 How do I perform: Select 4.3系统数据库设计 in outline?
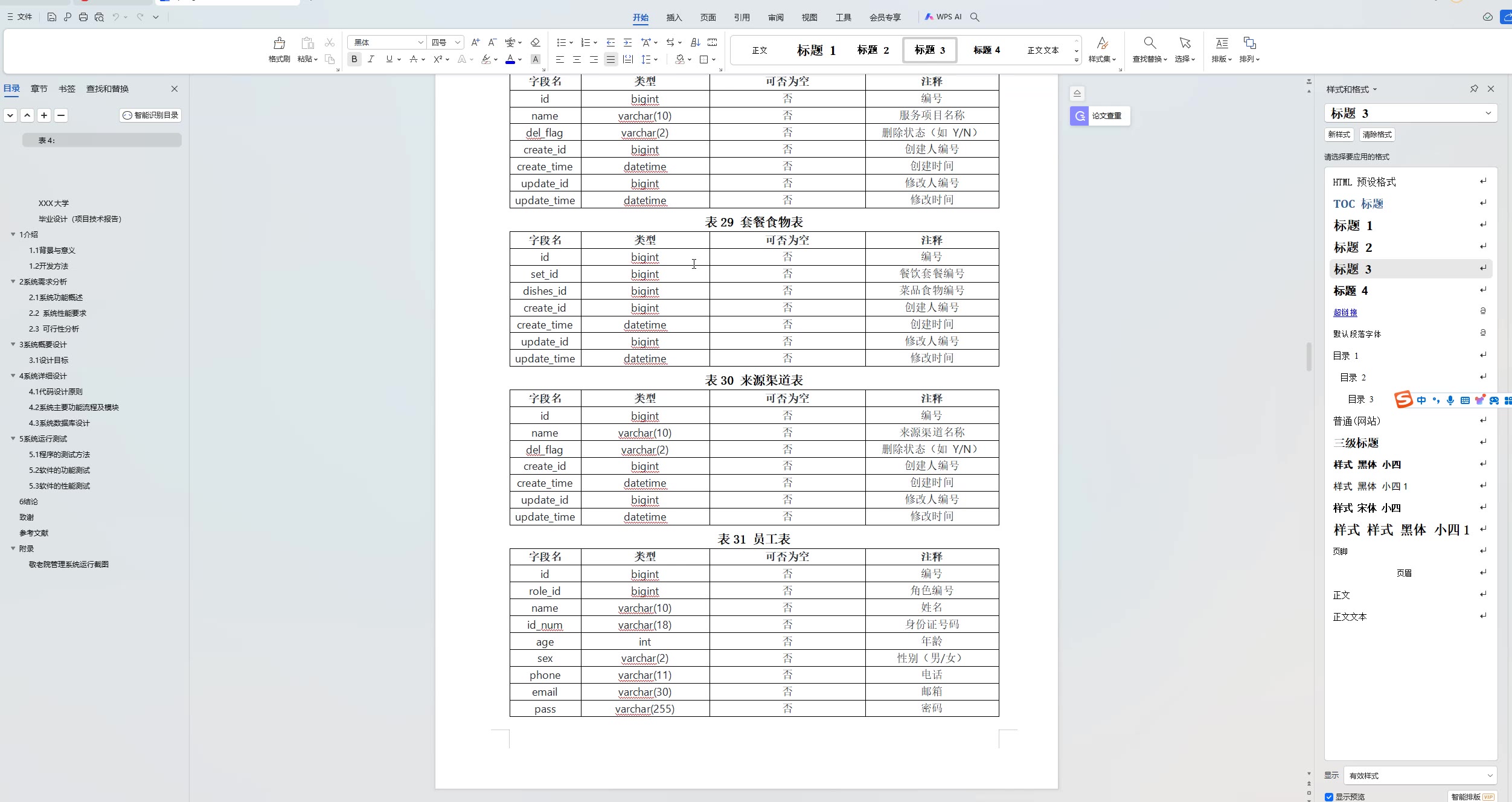coord(59,423)
